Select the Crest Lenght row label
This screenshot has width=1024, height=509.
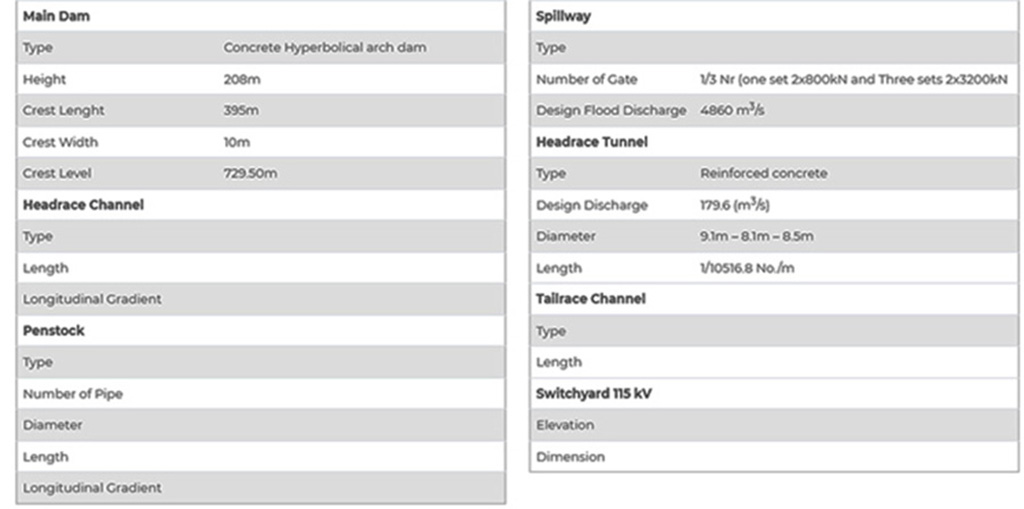point(63,111)
